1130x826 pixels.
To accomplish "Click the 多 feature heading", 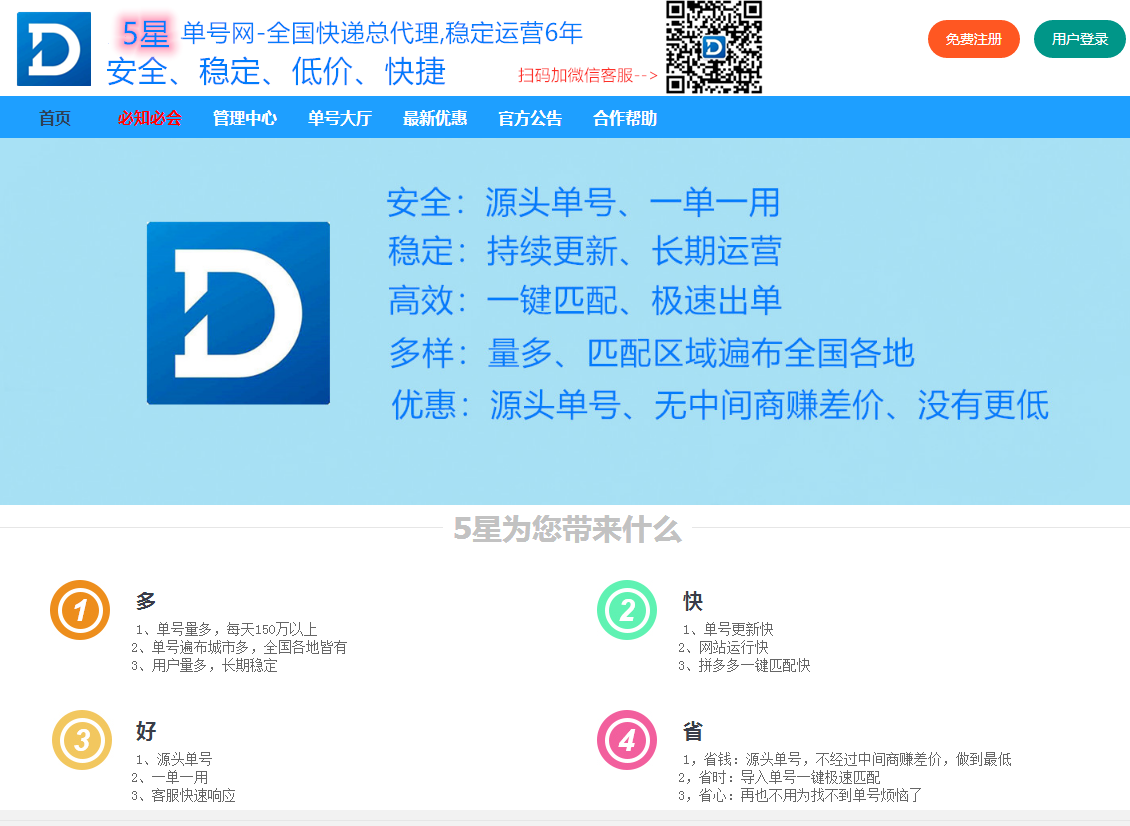I will pos(146,601).
